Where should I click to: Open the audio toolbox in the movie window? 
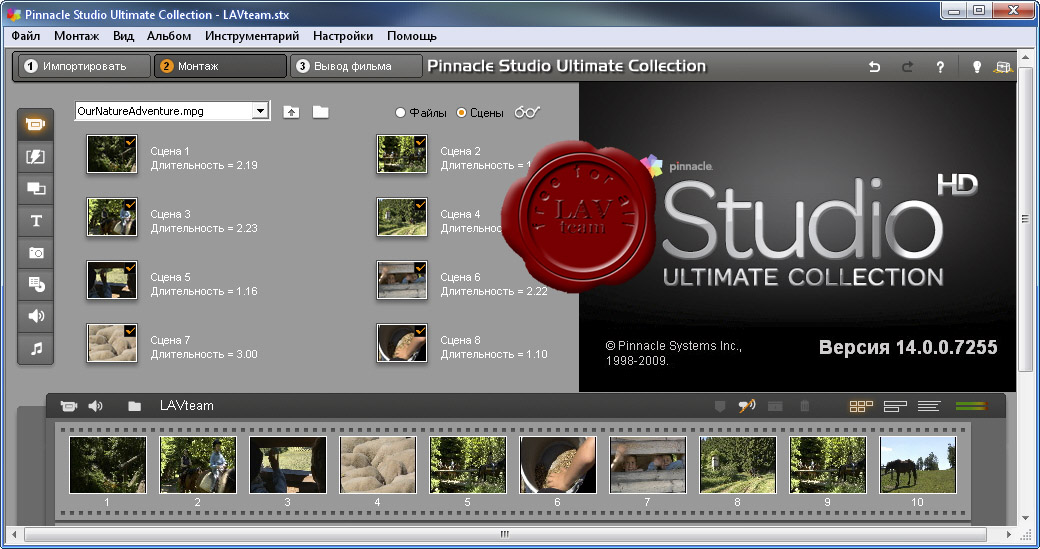(96, 406)
